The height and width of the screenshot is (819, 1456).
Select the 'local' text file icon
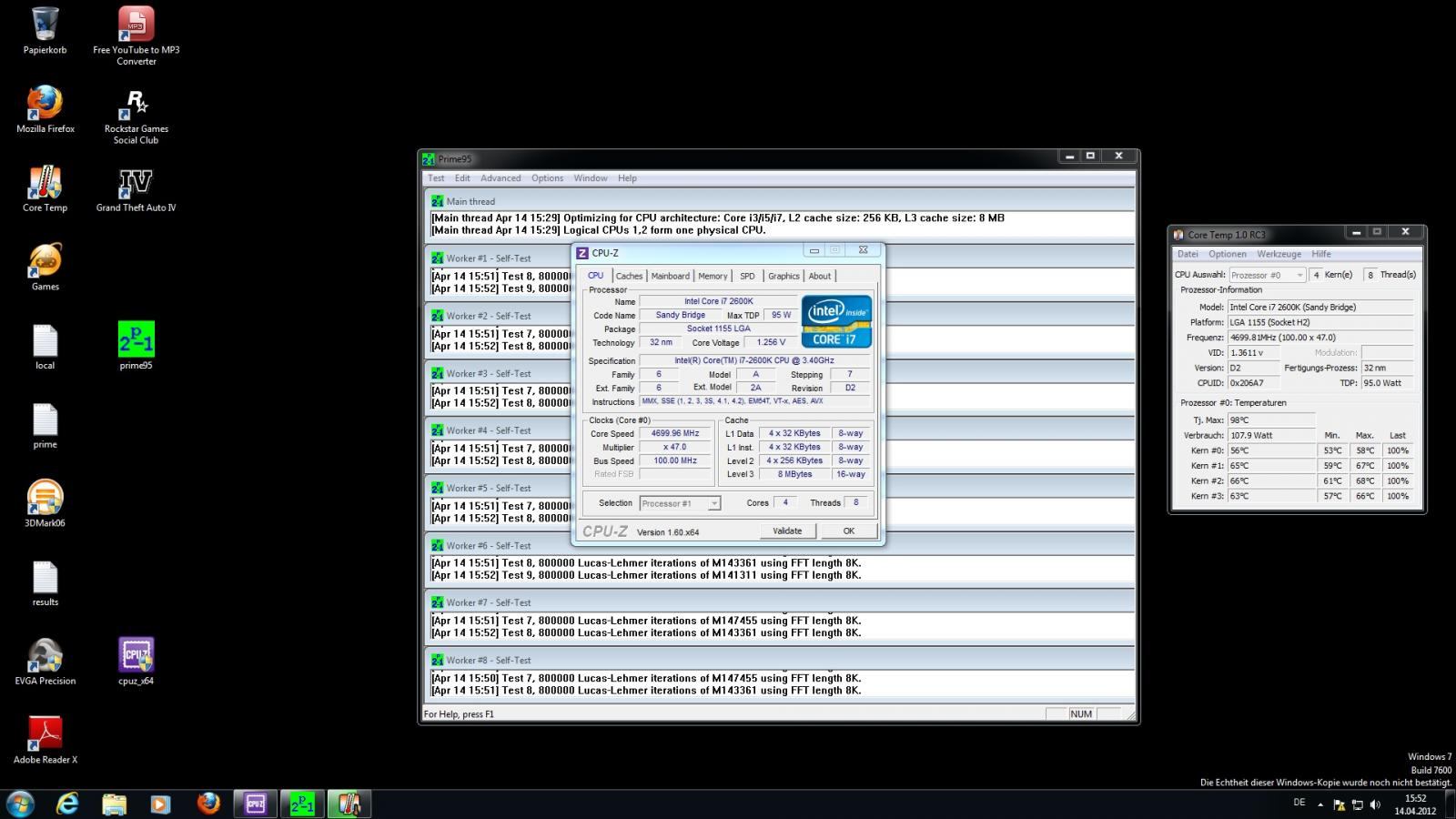click(x=45, y=347)
